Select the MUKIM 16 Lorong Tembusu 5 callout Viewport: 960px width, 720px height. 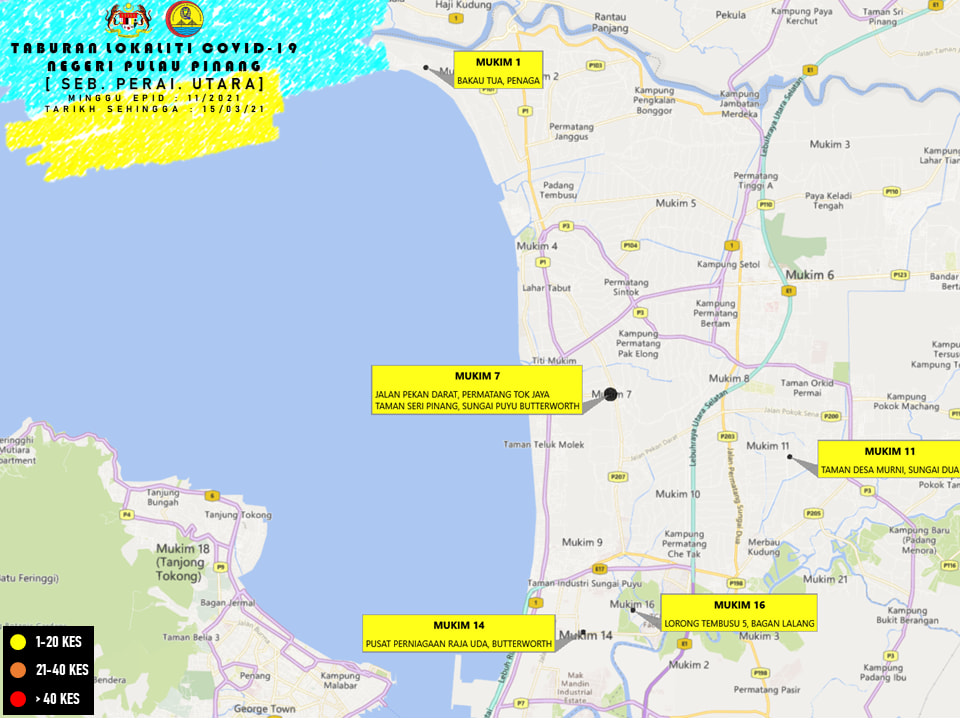pos(739,613)
